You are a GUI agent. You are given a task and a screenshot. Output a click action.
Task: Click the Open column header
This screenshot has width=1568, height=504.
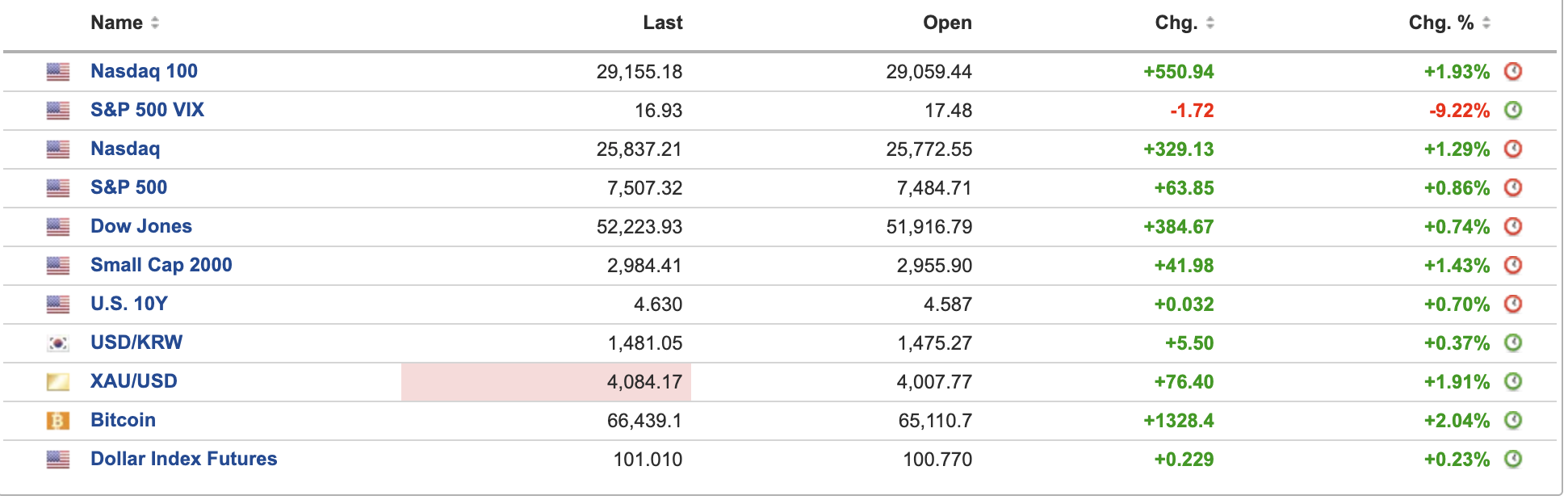(947, 23)
